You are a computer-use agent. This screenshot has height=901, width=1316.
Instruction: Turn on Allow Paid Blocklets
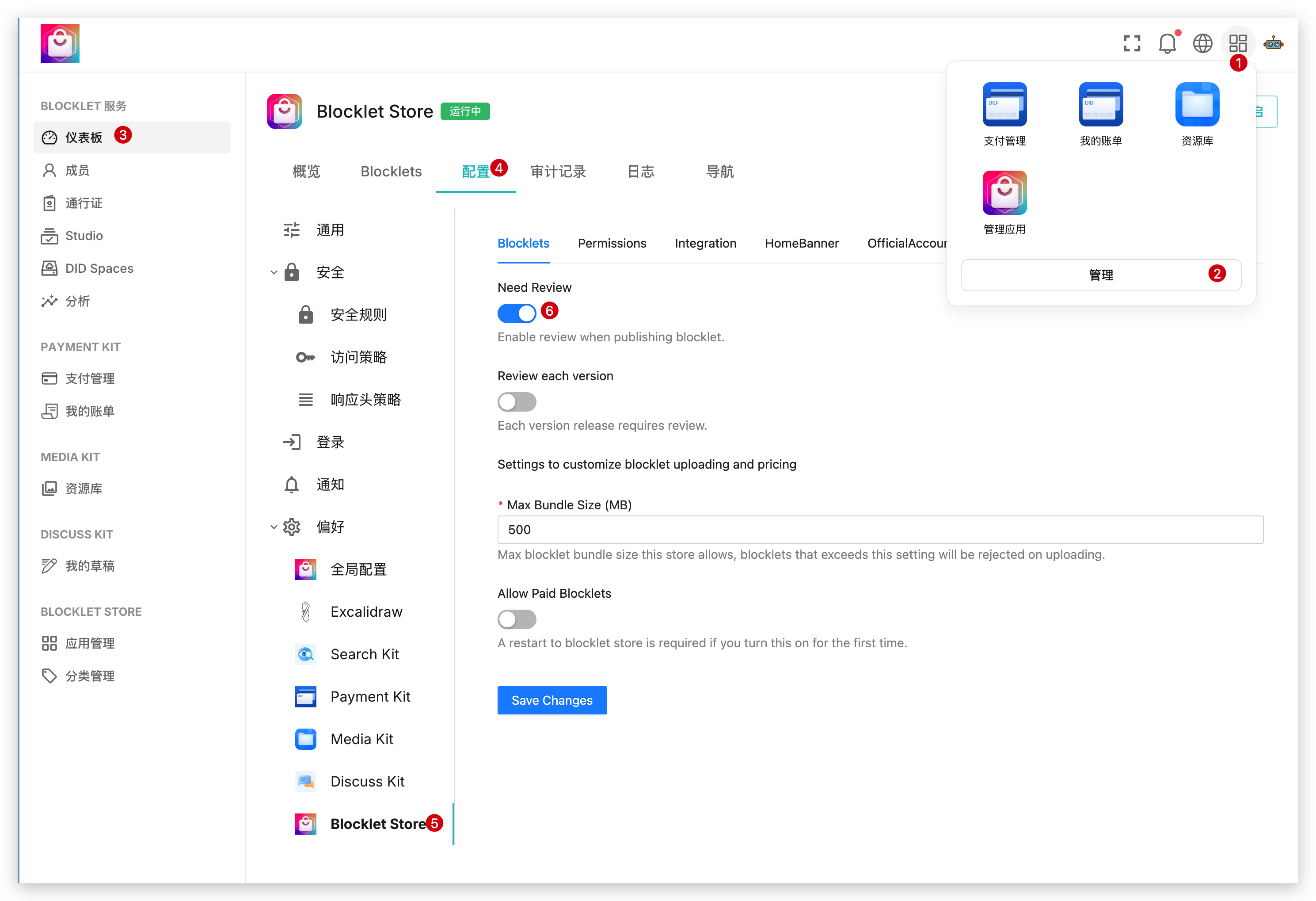pyautogui.click(x=517, y=619)
